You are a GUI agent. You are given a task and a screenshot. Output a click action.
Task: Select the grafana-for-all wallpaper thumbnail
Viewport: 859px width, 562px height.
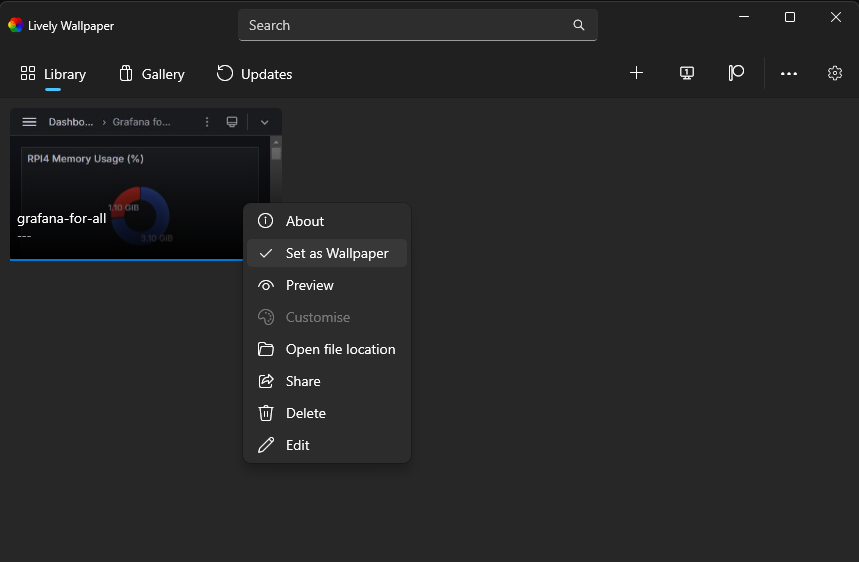126,185
